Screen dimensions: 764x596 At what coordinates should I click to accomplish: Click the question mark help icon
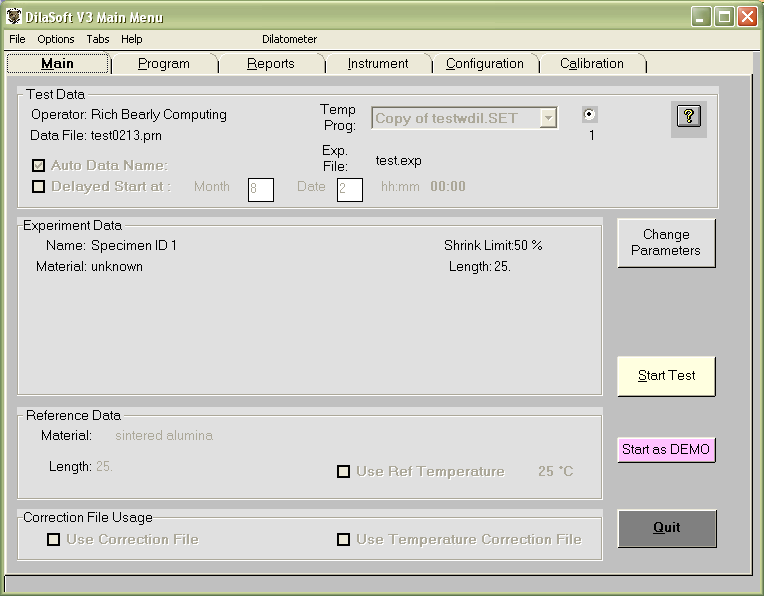tap(688, 116)
